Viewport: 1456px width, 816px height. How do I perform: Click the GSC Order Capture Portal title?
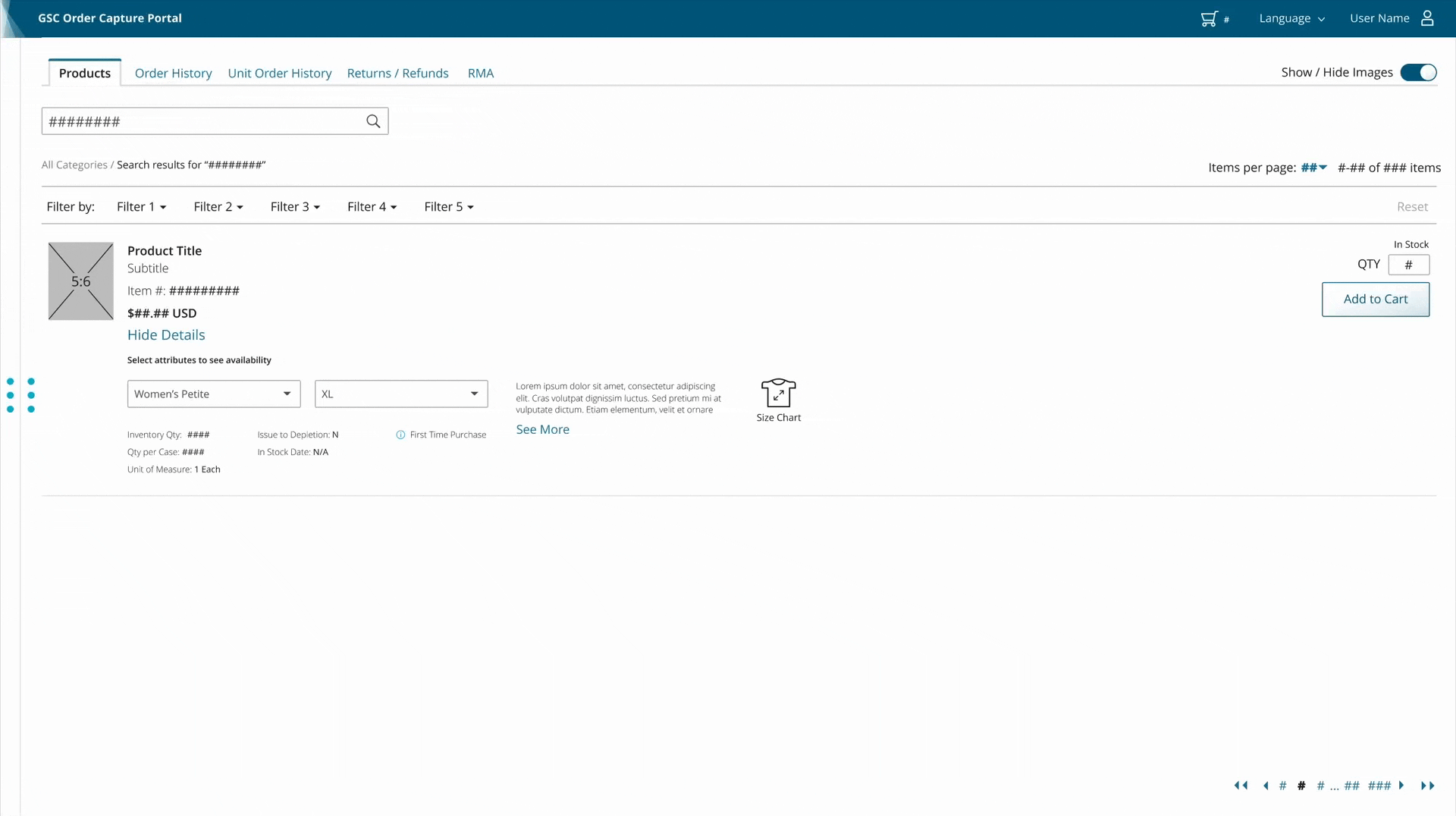[110, 18]
